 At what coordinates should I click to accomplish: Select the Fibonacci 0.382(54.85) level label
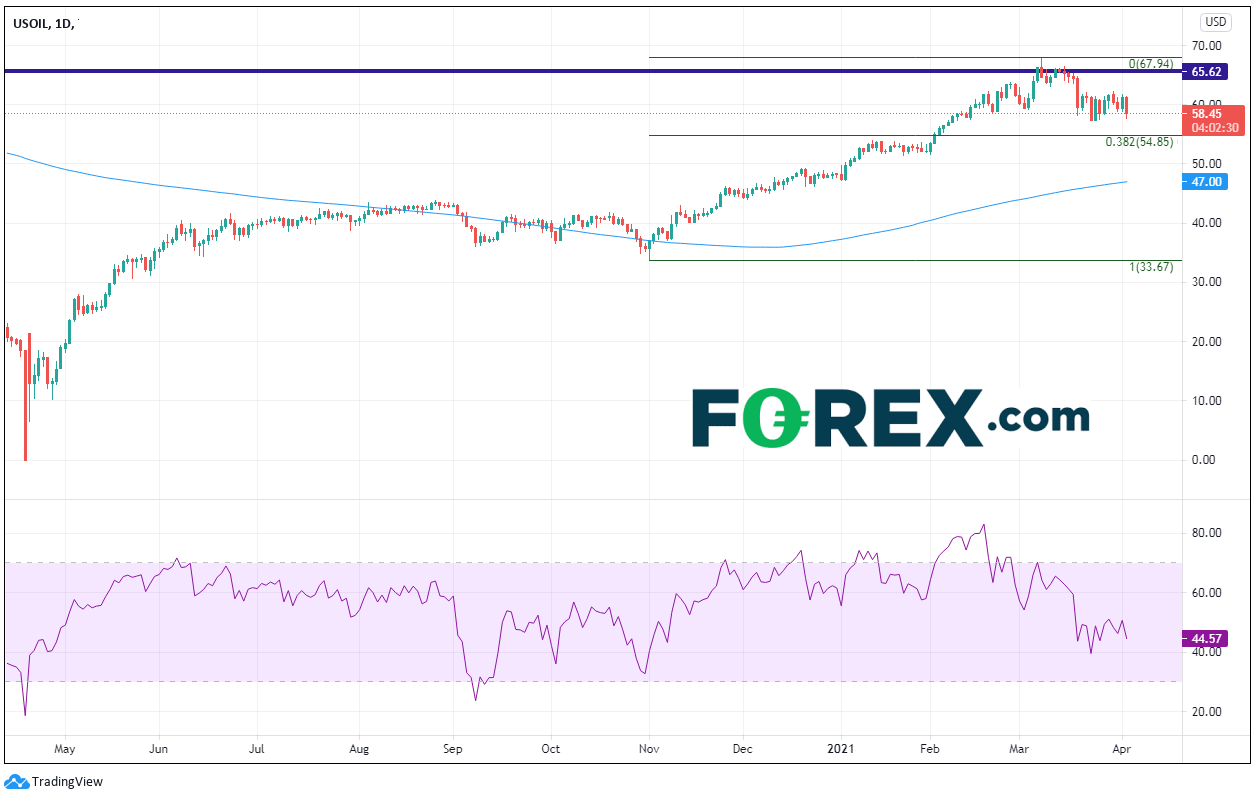[x=1139, y=142]
